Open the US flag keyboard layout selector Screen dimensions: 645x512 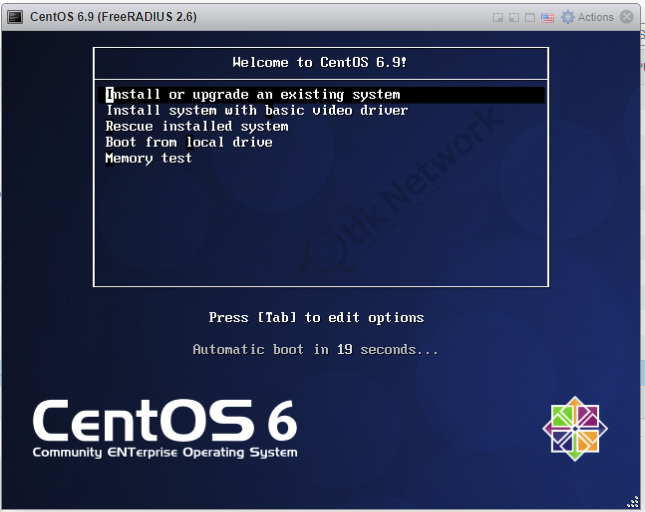pos(547,18)
